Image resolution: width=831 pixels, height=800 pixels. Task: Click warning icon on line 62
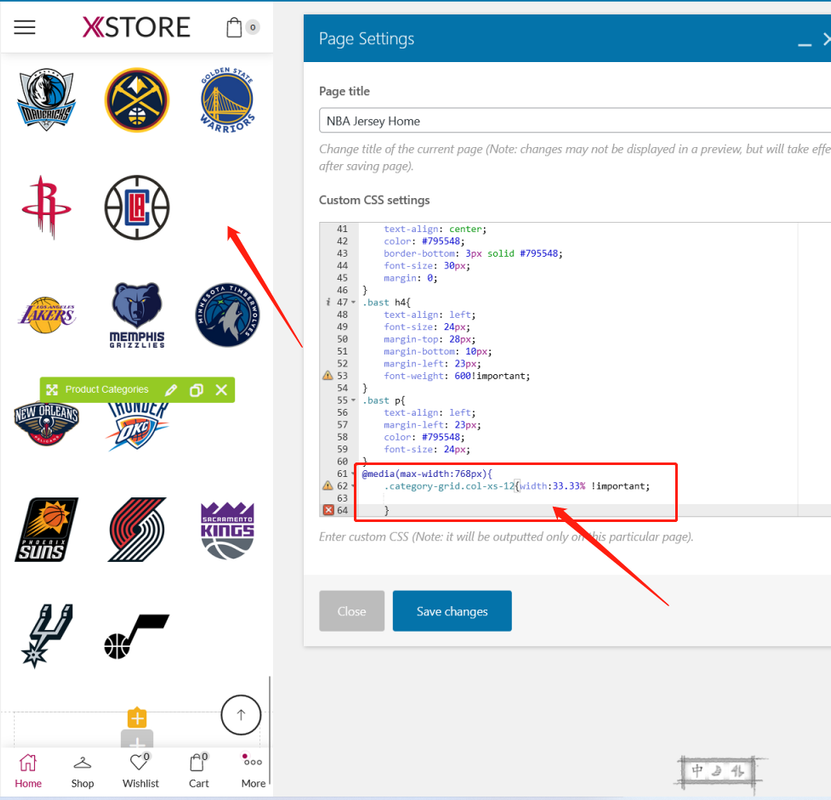pyautogui.click(x=328, y=486)
